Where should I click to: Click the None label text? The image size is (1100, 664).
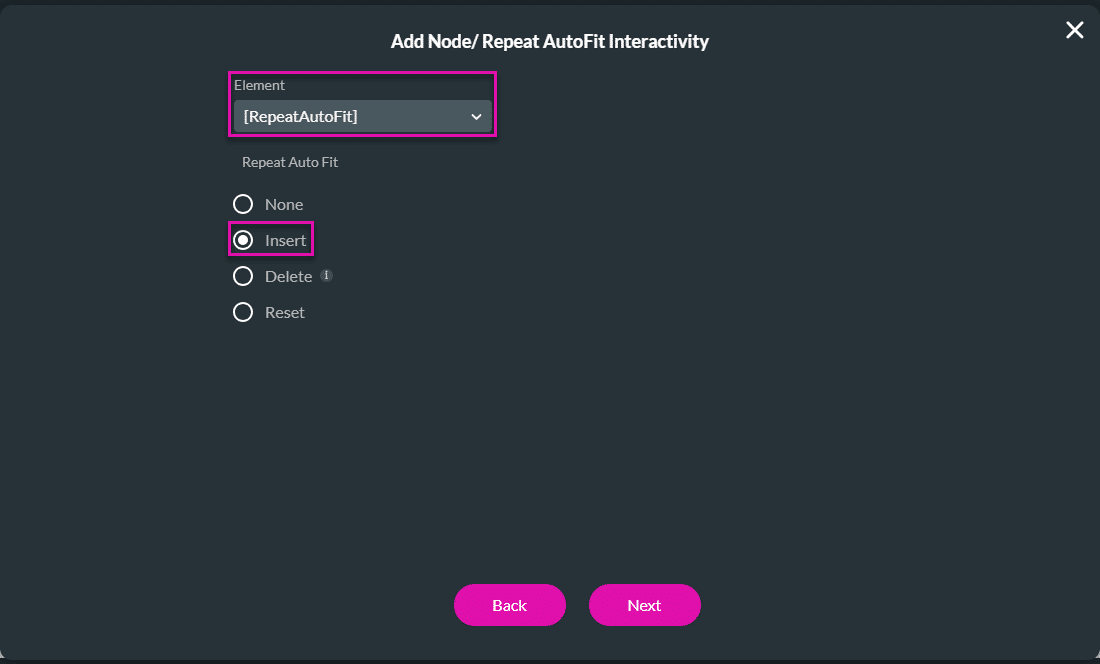[x=283, y=203]
